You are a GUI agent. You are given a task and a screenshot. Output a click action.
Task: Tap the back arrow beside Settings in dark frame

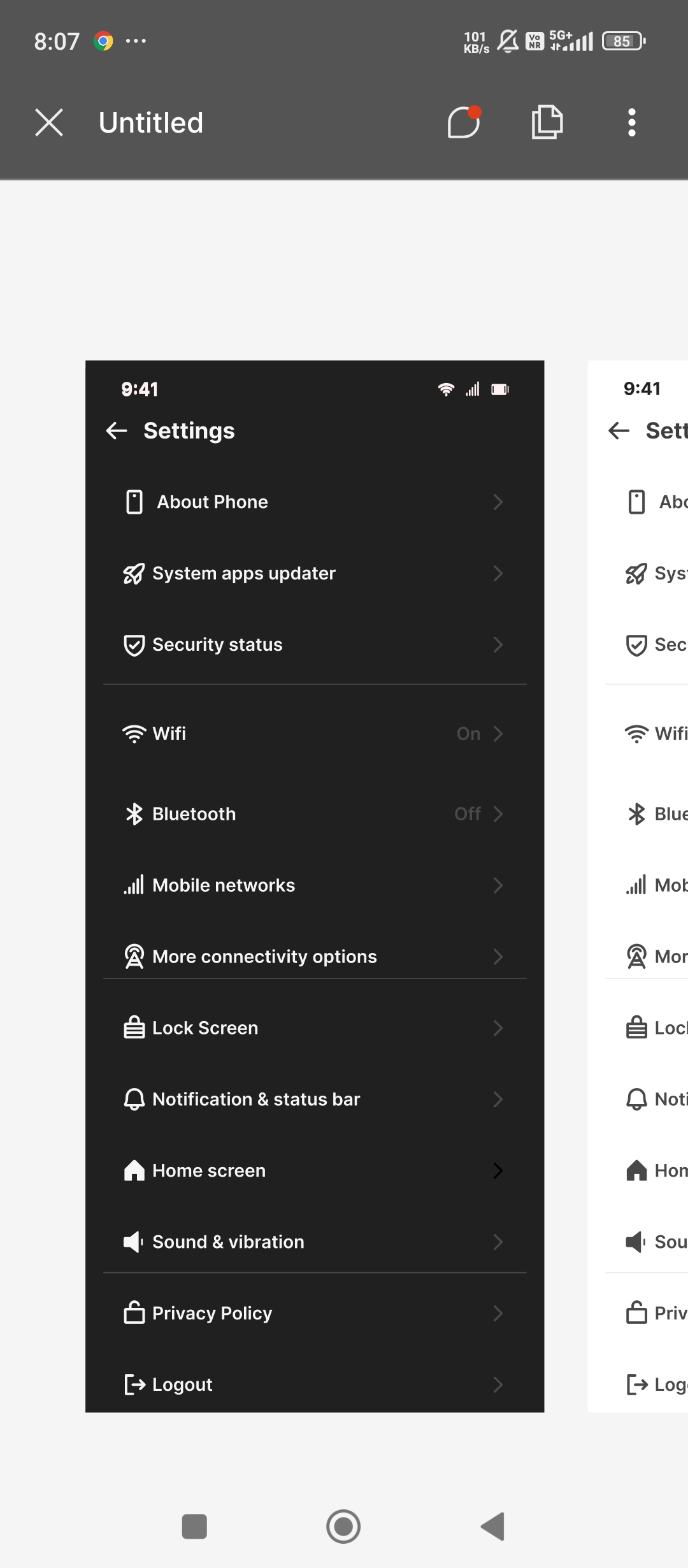pos(117,431)
